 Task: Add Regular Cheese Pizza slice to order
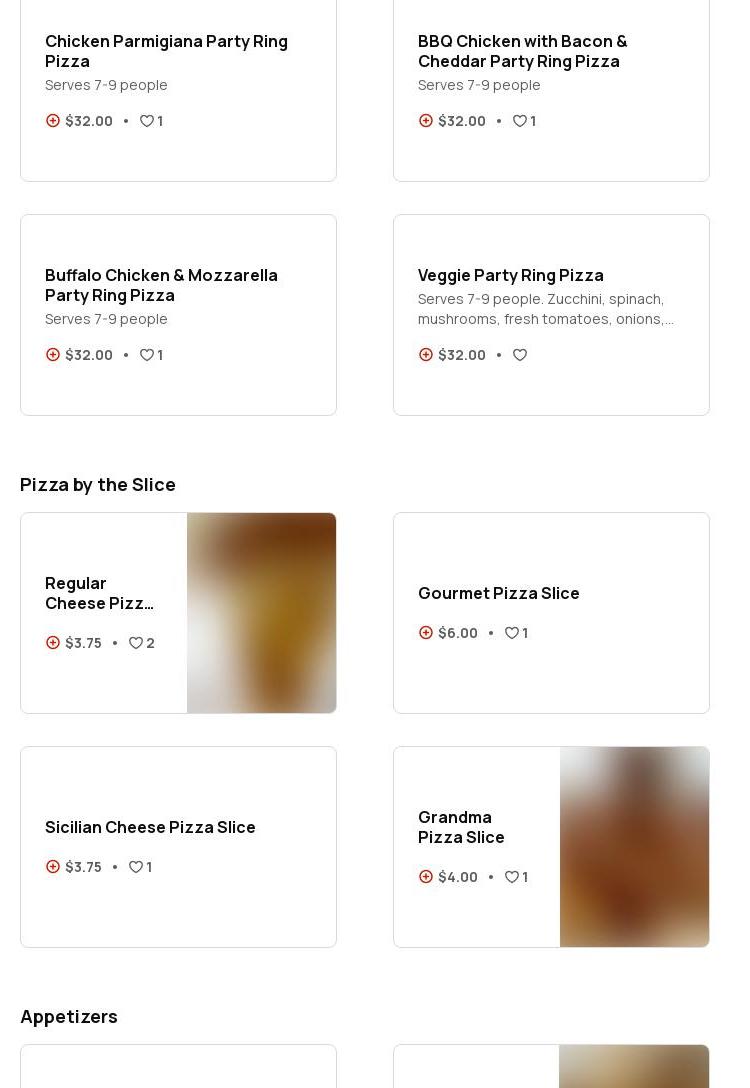[53, 643]
